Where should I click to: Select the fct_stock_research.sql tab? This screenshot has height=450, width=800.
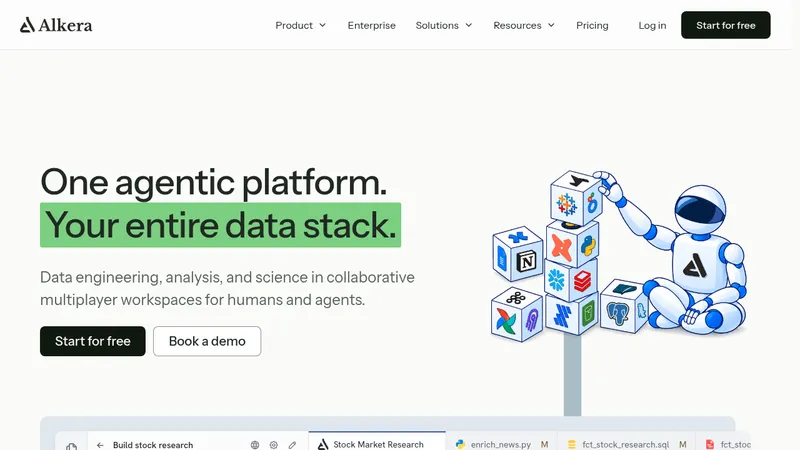pos(626,442)
